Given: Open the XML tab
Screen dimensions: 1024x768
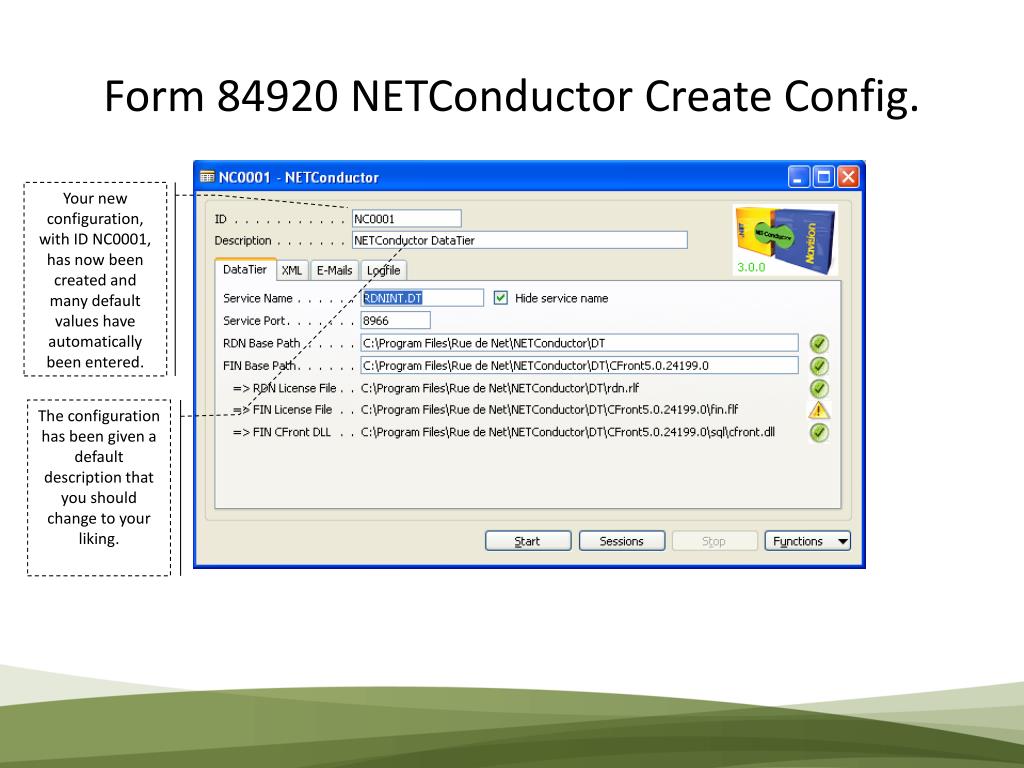Looking at the screenshot, I should [292, 270].
